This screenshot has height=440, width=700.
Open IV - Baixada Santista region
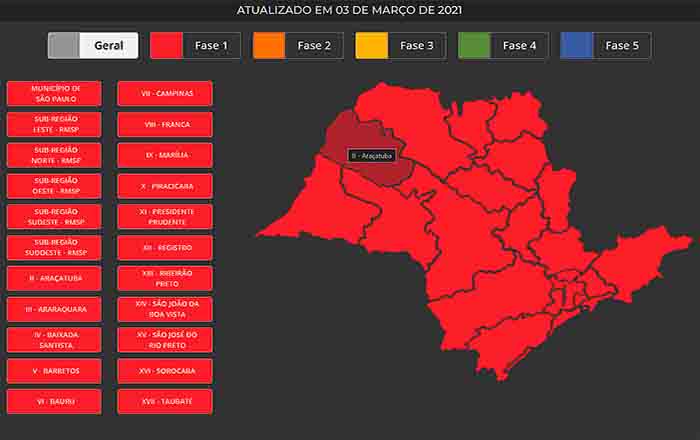[x=56, y=340]
